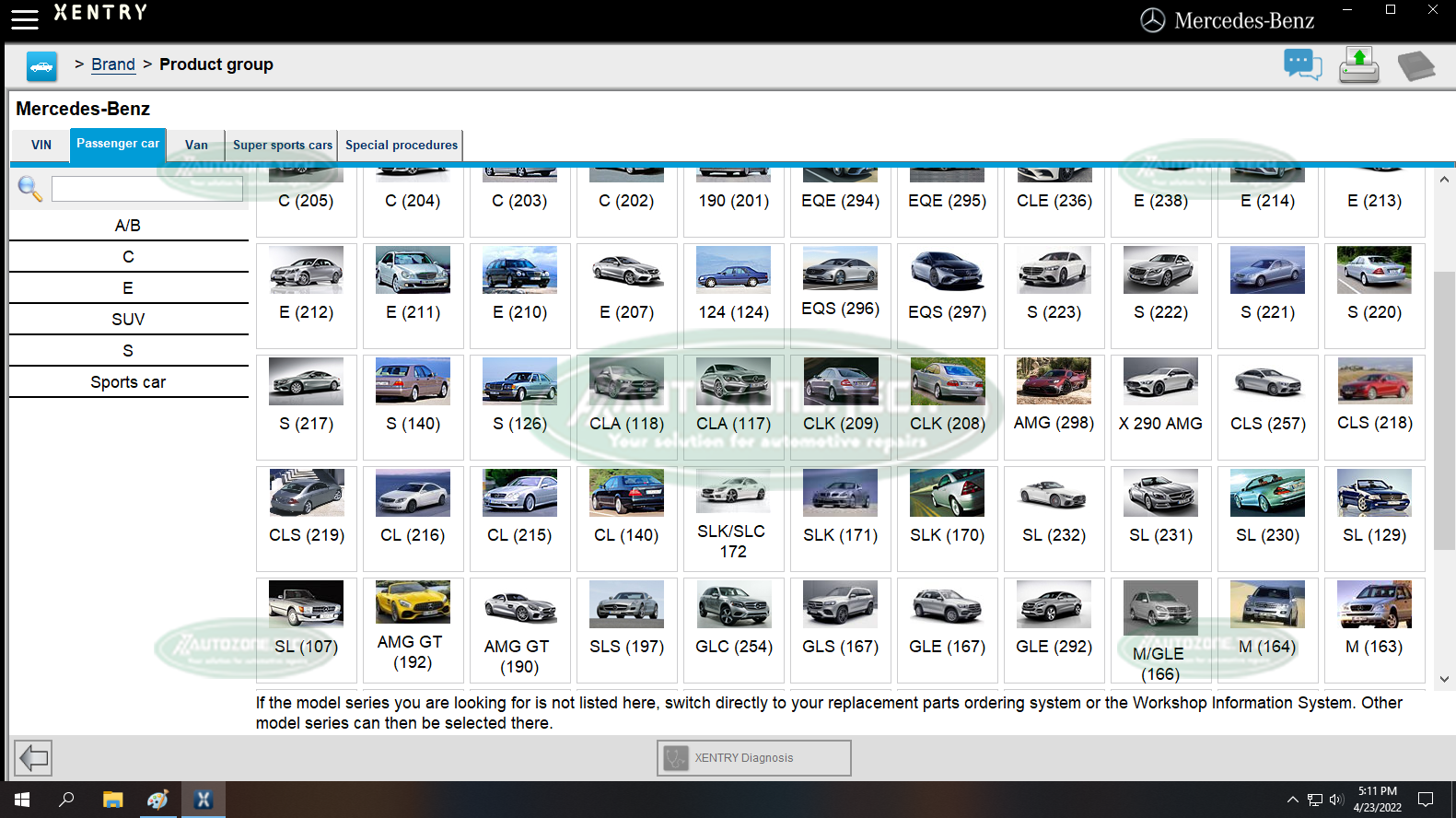Switch to the Van tab
This screenshot has height=818, width=1456.
coord(196,146)
